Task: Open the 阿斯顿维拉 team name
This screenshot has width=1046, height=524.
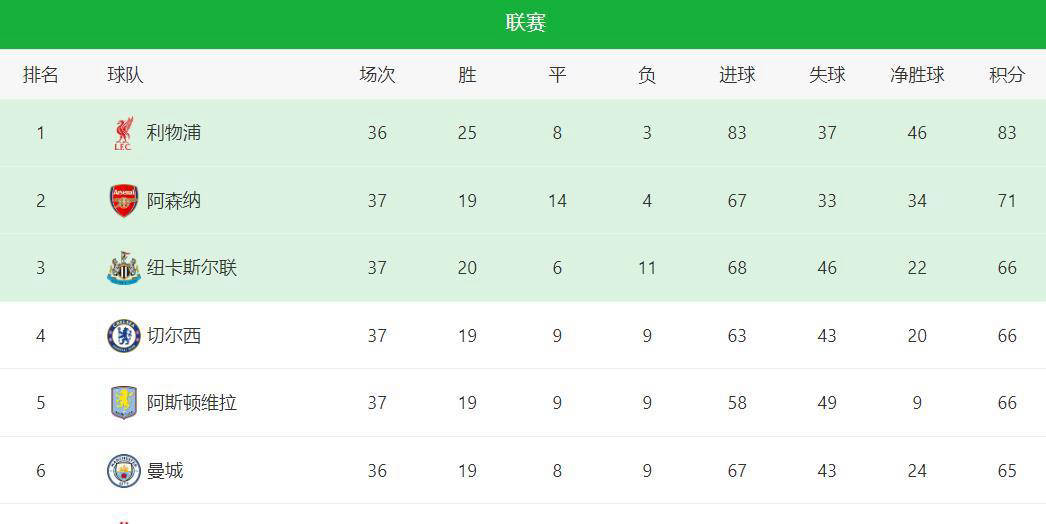Action: [x=191, y=403]
